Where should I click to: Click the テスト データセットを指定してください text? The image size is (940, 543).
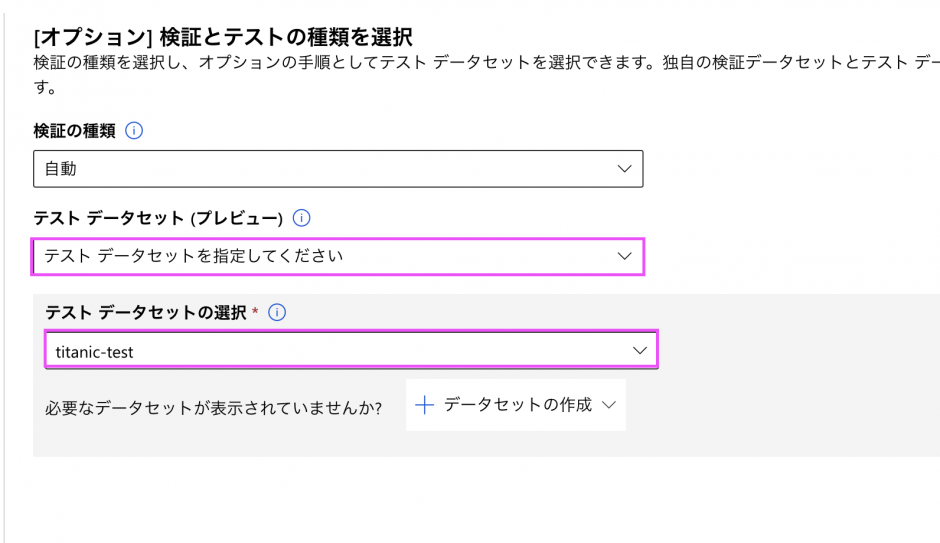[193, 256]
